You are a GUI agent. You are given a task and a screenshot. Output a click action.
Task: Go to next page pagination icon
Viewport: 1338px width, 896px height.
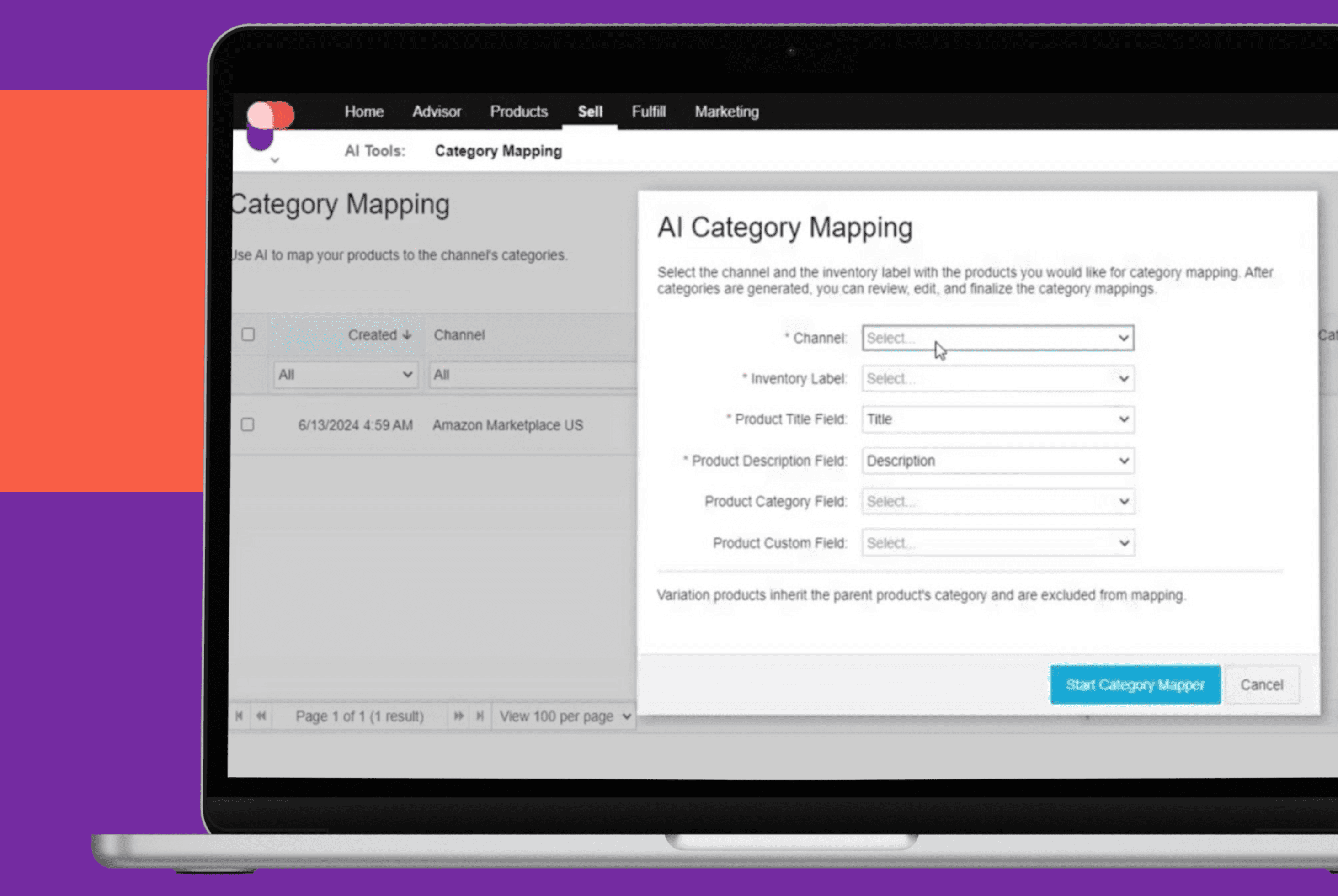point(458,716)
